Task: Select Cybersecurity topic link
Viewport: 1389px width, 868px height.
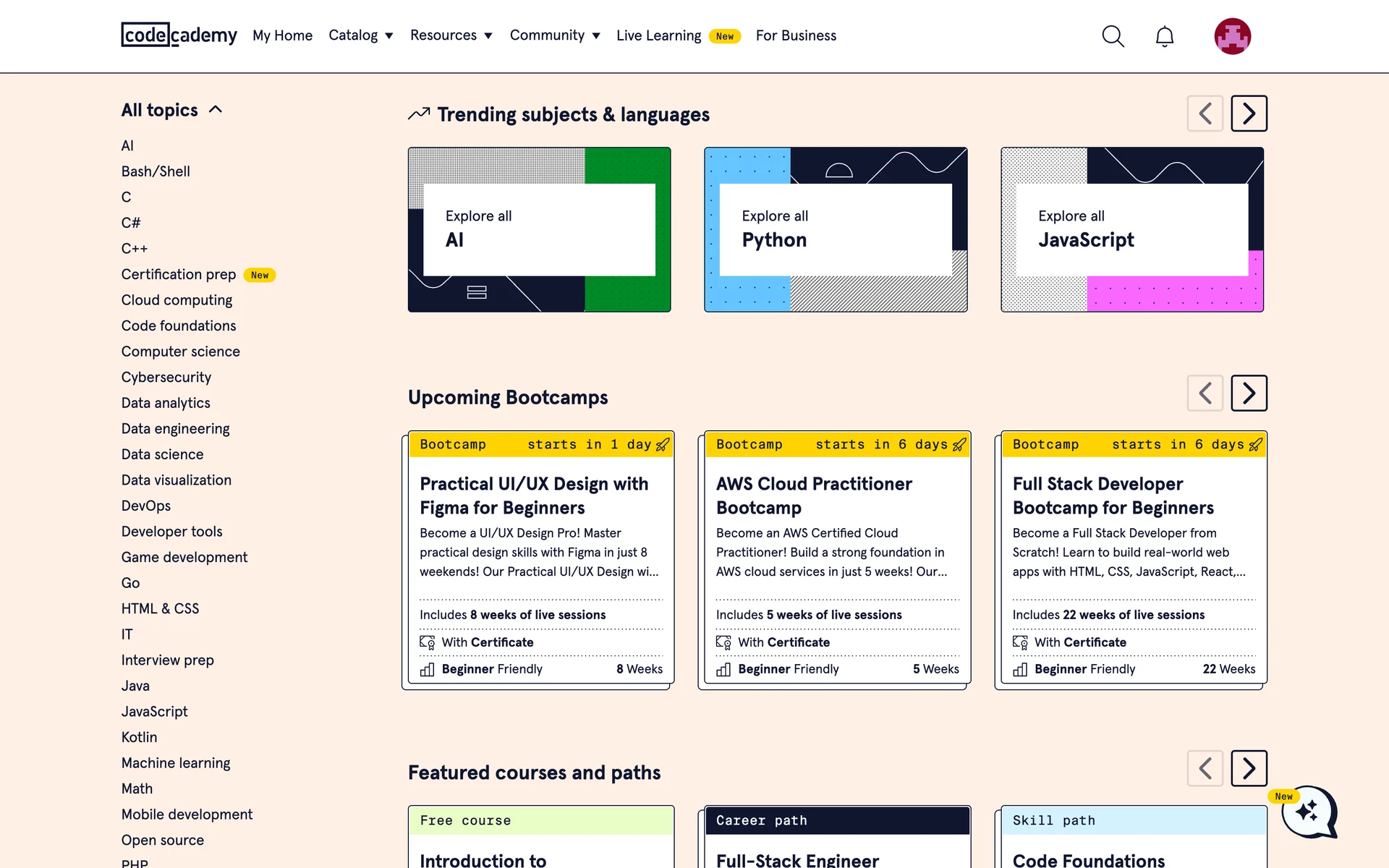Action: pos(166,377)
